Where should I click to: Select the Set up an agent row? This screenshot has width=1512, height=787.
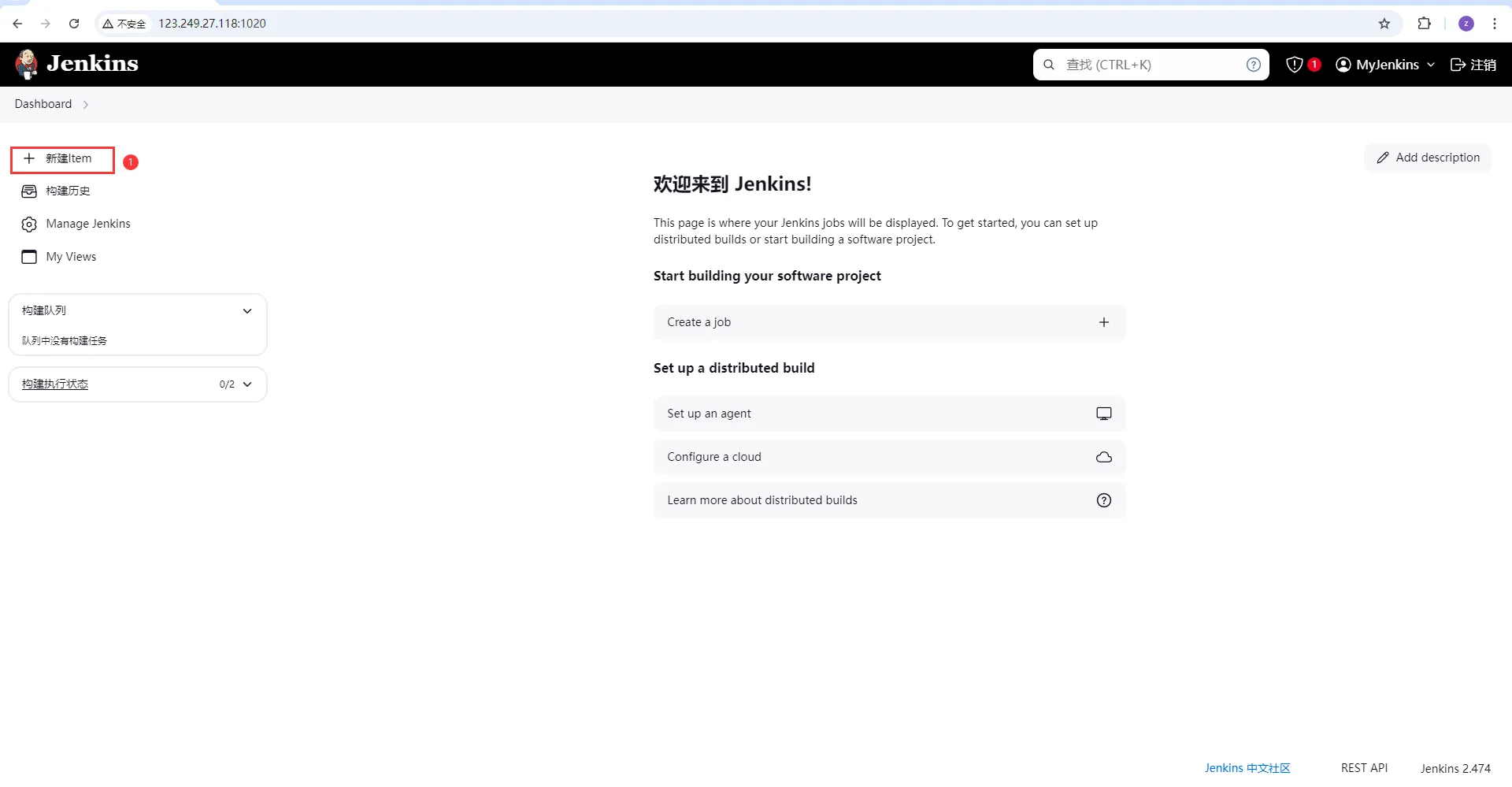(889, 414)
